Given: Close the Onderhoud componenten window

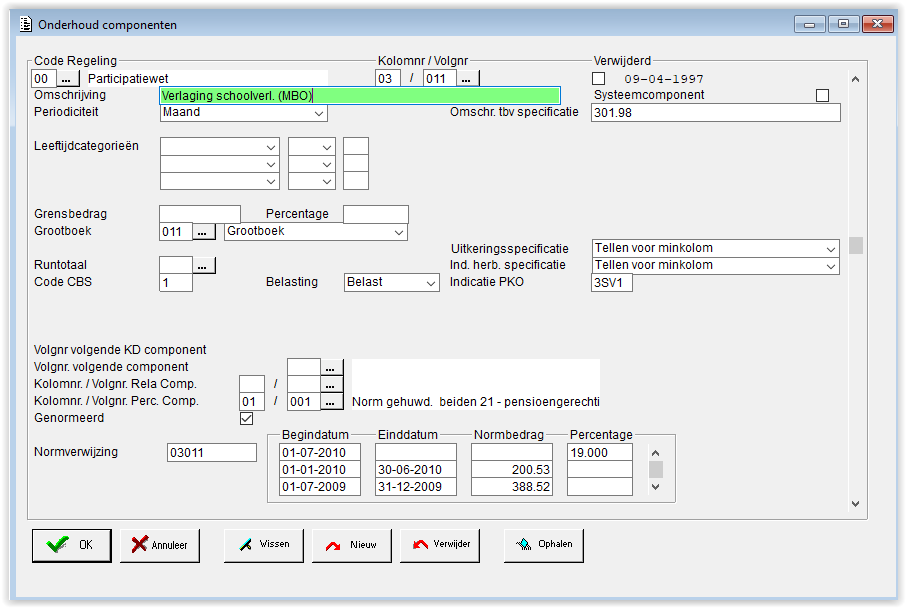Looking at the screenshot, I should coord(878,24).
